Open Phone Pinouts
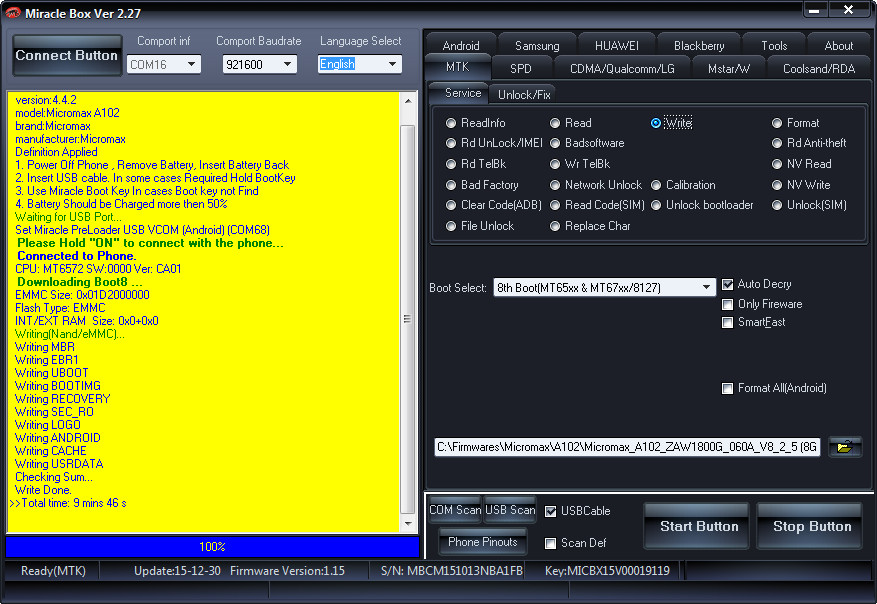The image size is (877, 604). 483,542
